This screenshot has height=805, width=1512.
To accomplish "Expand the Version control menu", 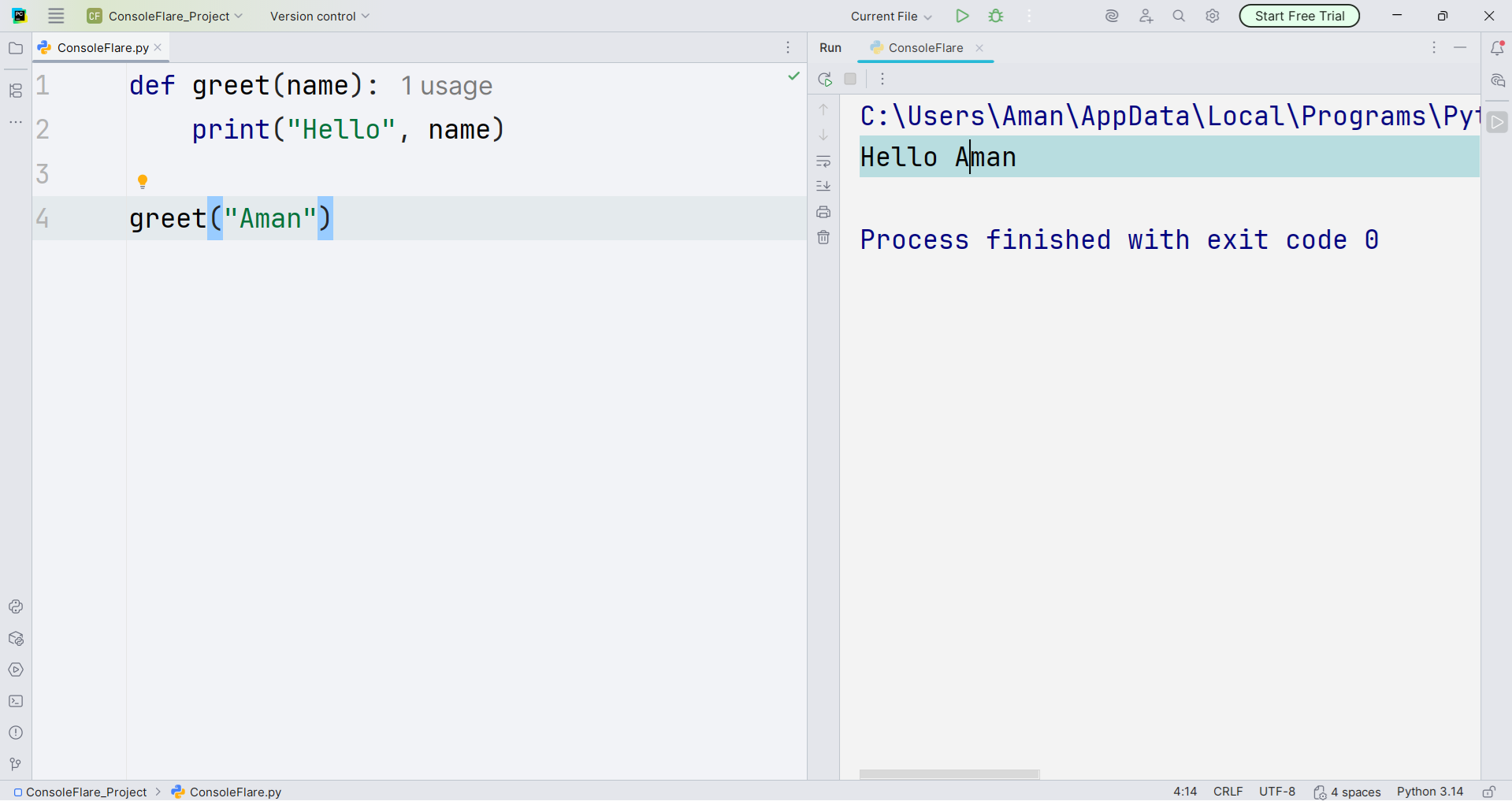I will point(318,16).
